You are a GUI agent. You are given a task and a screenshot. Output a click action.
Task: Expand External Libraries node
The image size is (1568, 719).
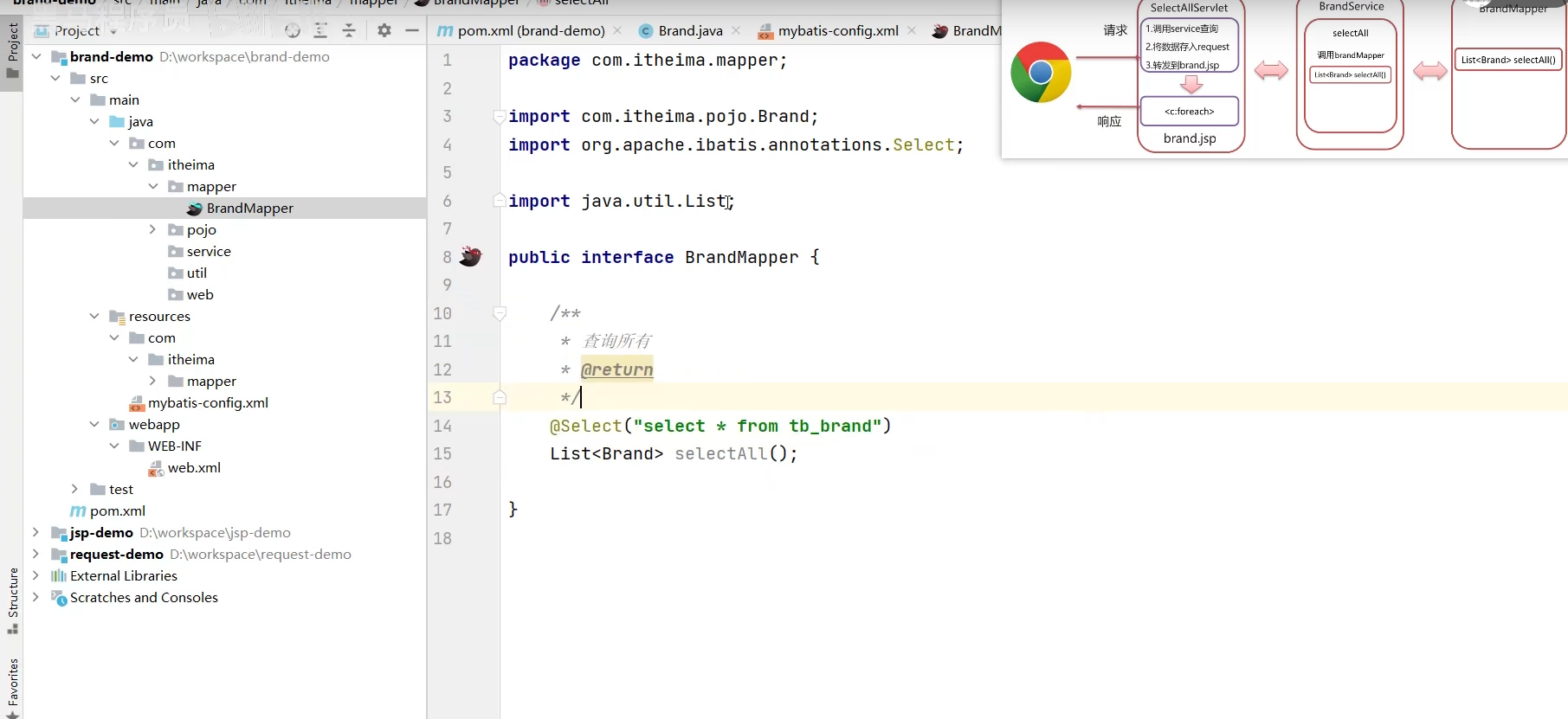36,575
